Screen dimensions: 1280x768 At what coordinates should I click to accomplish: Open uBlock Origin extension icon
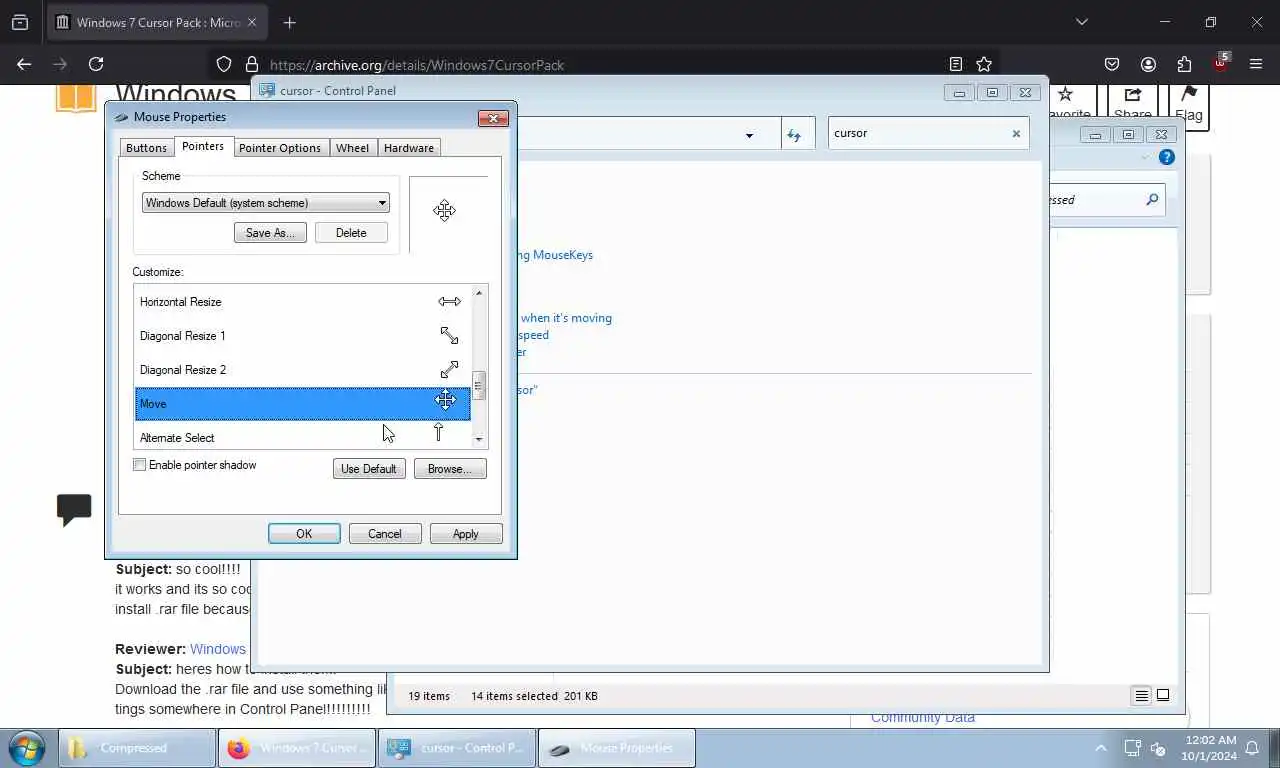point(1220,63)
